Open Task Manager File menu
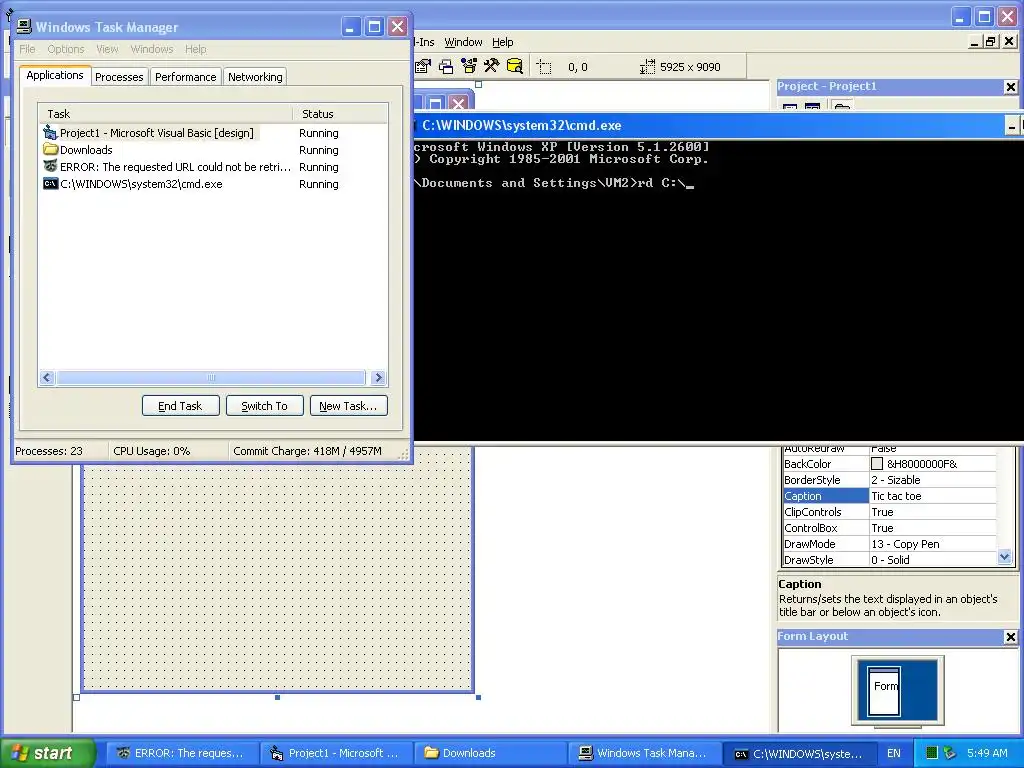The width and height of the screenshot is (1024, 768). pos(27,49)
